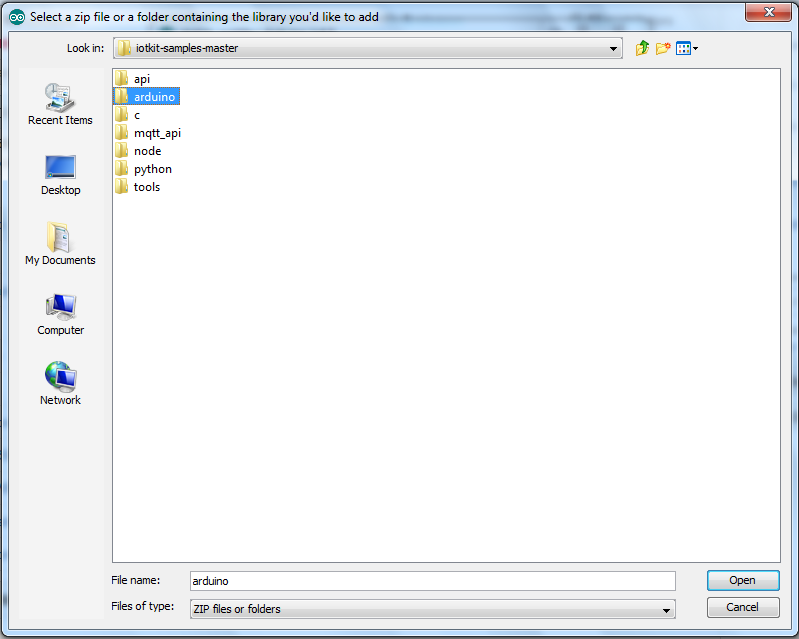Click the Open button

743,580
